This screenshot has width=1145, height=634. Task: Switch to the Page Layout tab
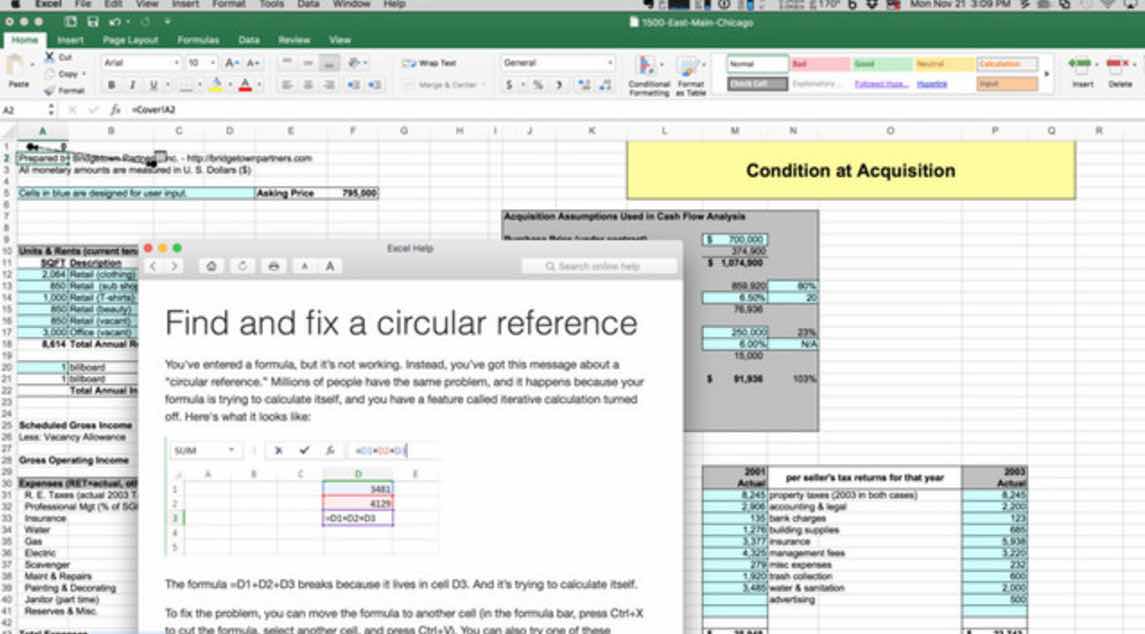(130, 40)
